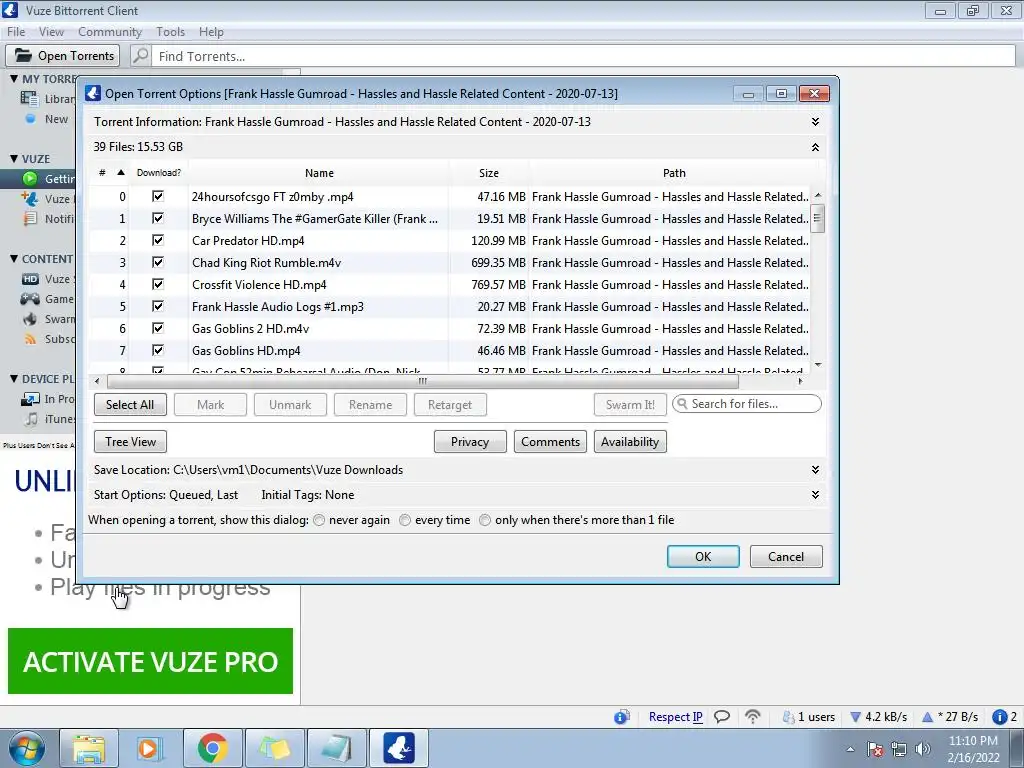The height and width of the screenshot is (768, 1024).
Task: Uncheck download for Gas Goblins HD.mp4
Action: 157,350
